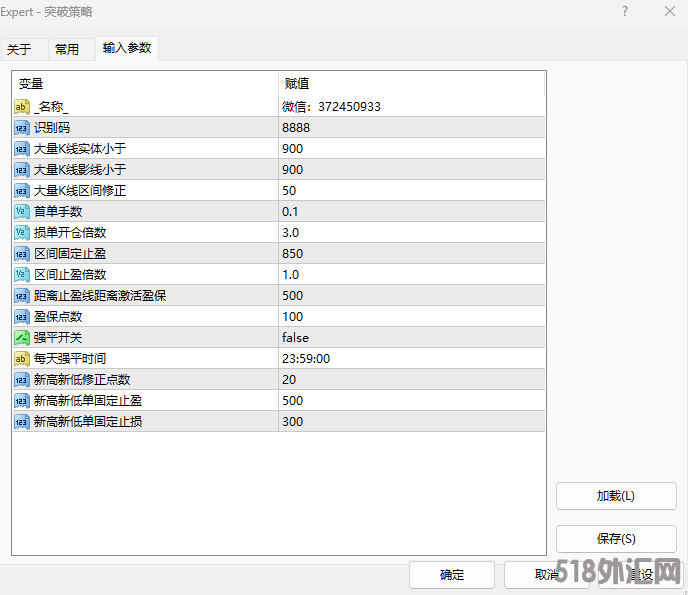Screen dimensions: 688x595
Task: Confirm settings with the 确定 button
Action: pos(452,575)
